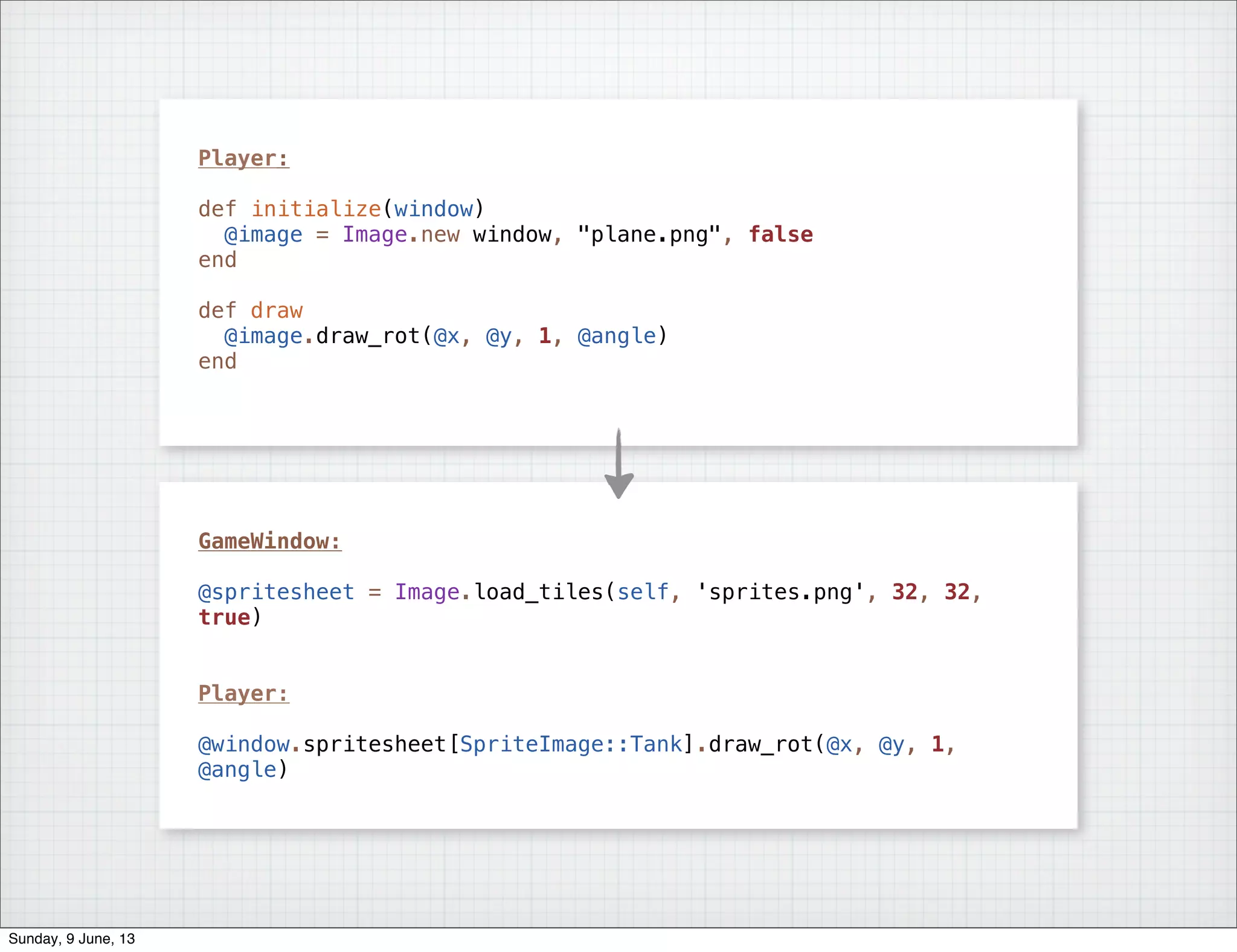Click the word initialize in first method
The width and height of the screenshot is (1237, 952).
pos(316,209)
